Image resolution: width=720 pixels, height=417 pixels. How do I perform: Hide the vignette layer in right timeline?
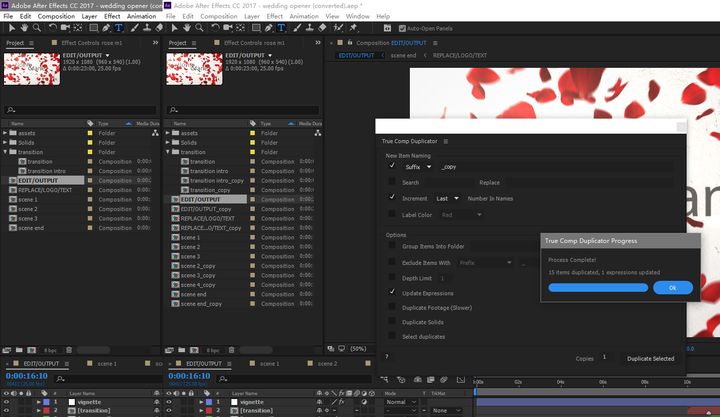click(169, 402)
